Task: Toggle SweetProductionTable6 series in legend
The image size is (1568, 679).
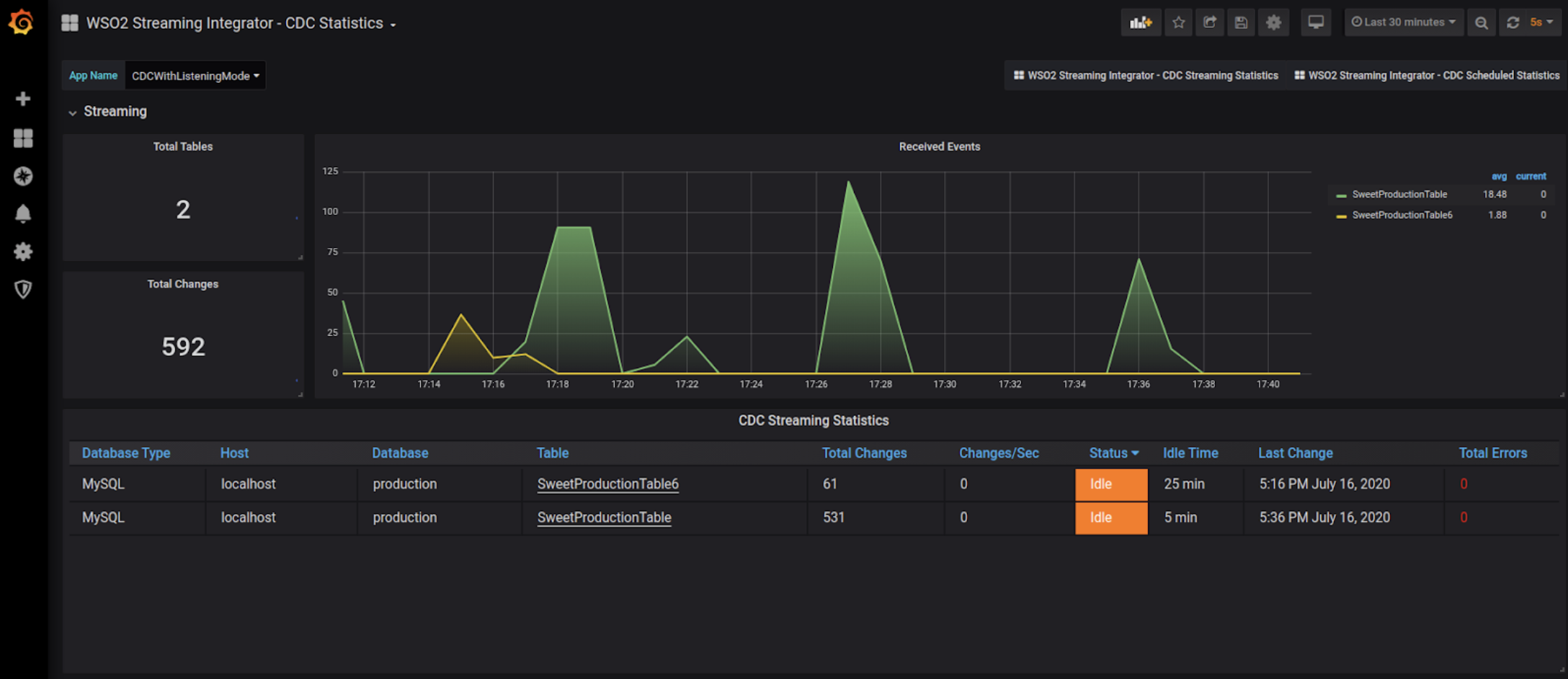Action: [x=1402, y=216]
